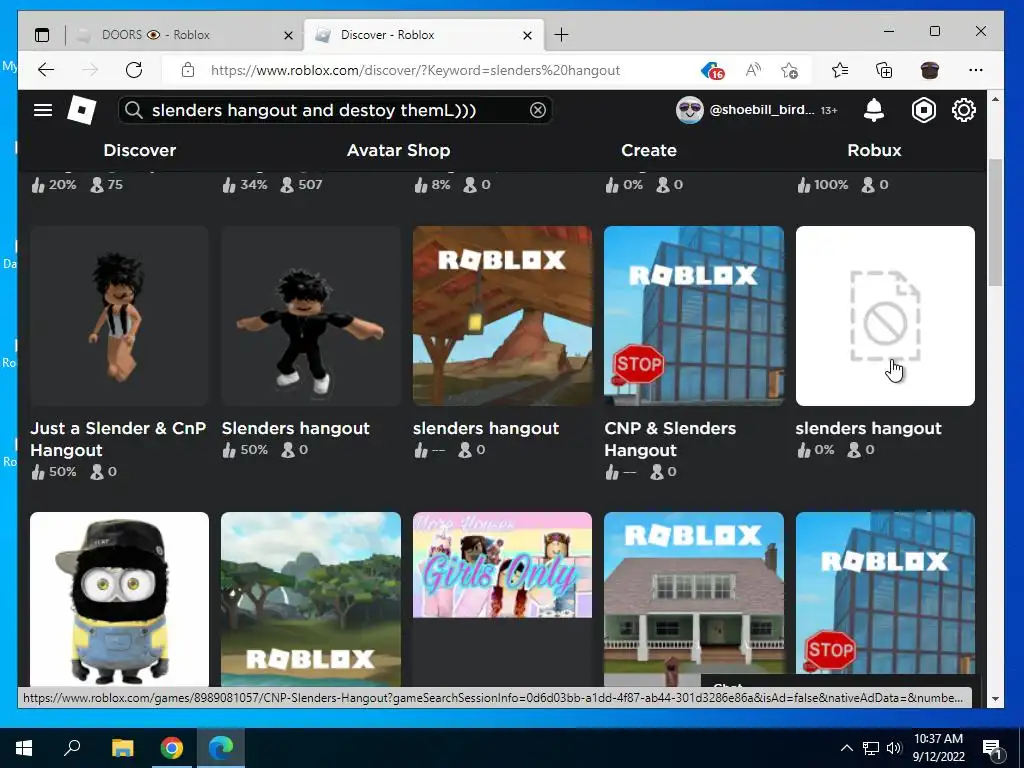1024x768 pixels.
Task: Open a new browser tab
Action: pyautogui.click(x=561, y=35)
